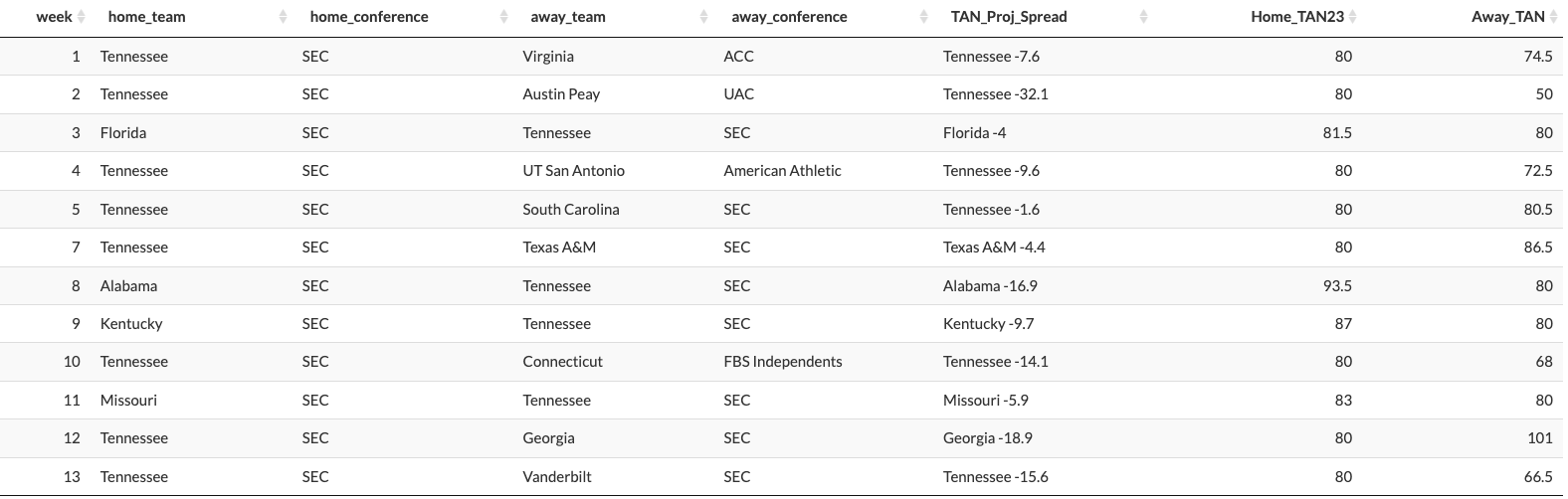Click American Athletic conference cell

click(x=782, y=171)
